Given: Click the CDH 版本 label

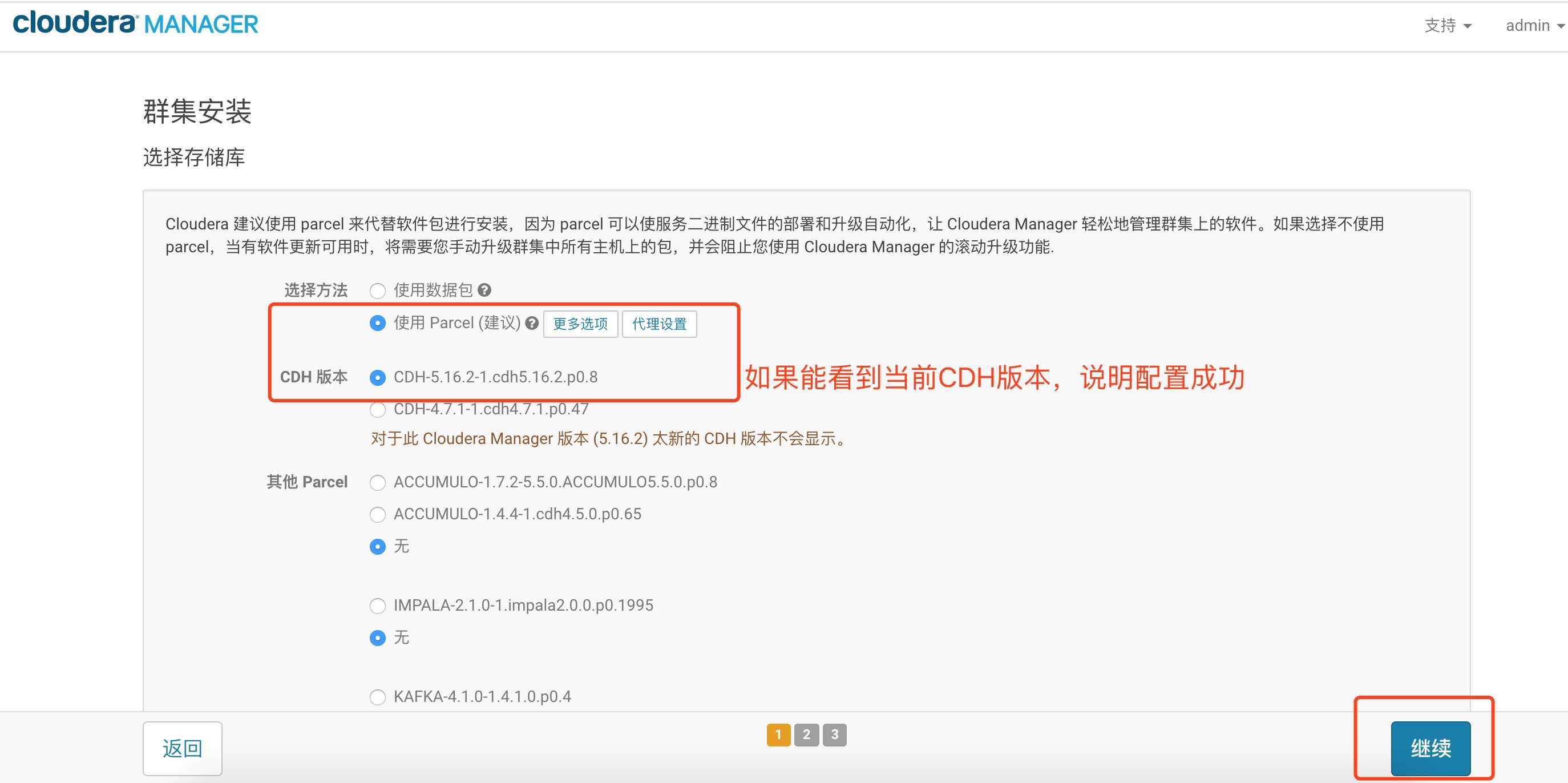Looking at the screenshot, I should [314, 377].
